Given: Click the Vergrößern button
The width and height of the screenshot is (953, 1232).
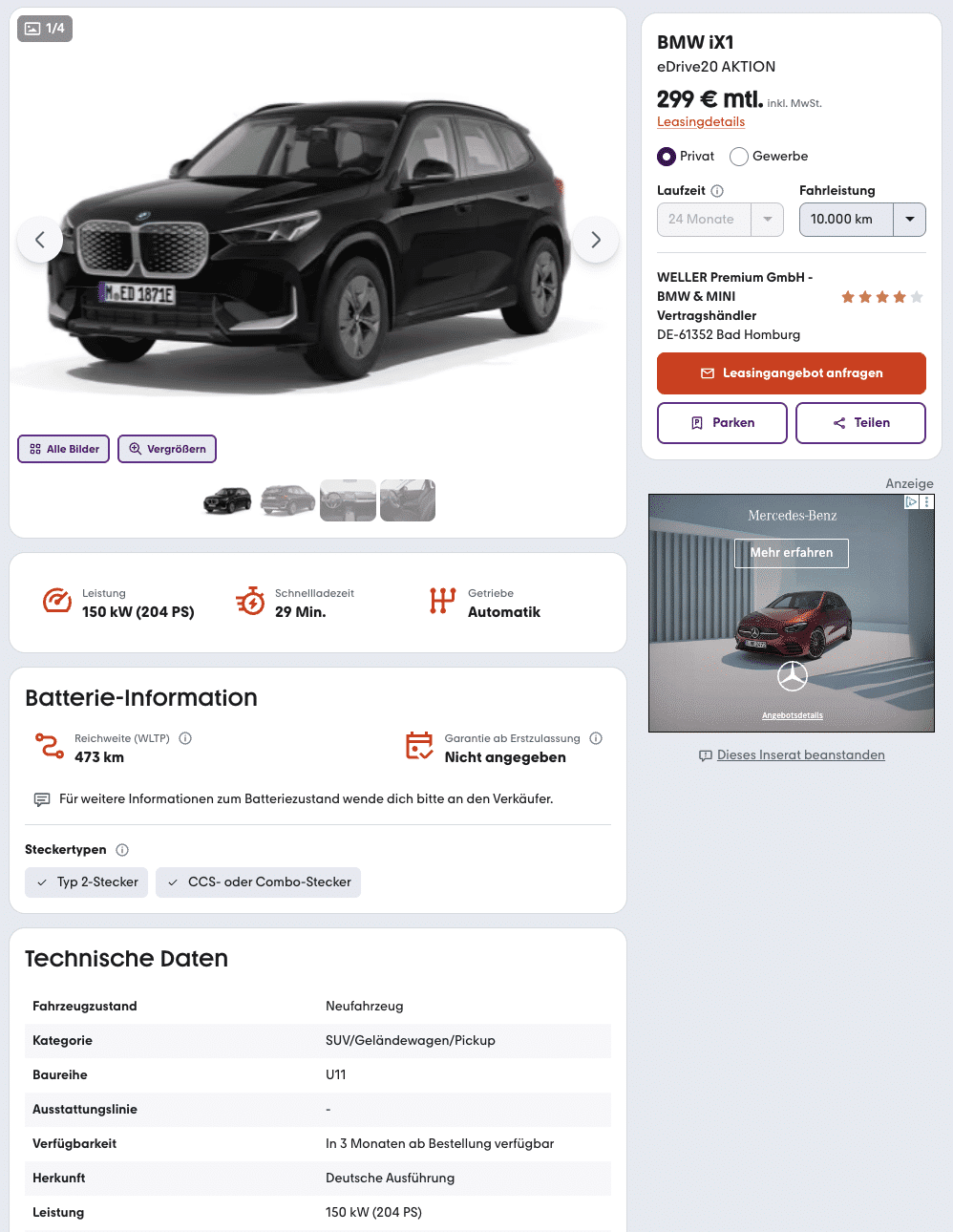Looking at the screenshot, I should click(x=167, y=449).
